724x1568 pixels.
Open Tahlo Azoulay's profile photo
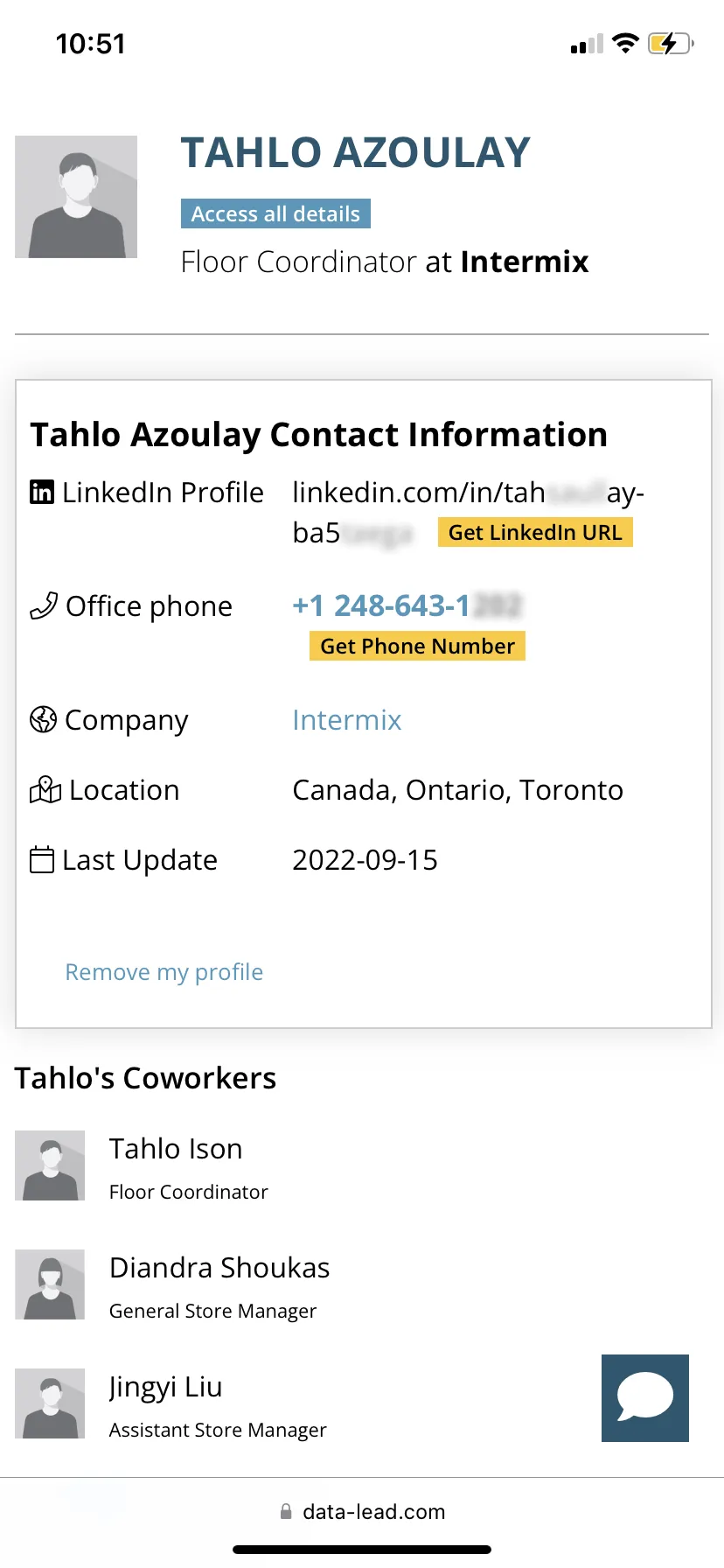[x=76, y=197]
